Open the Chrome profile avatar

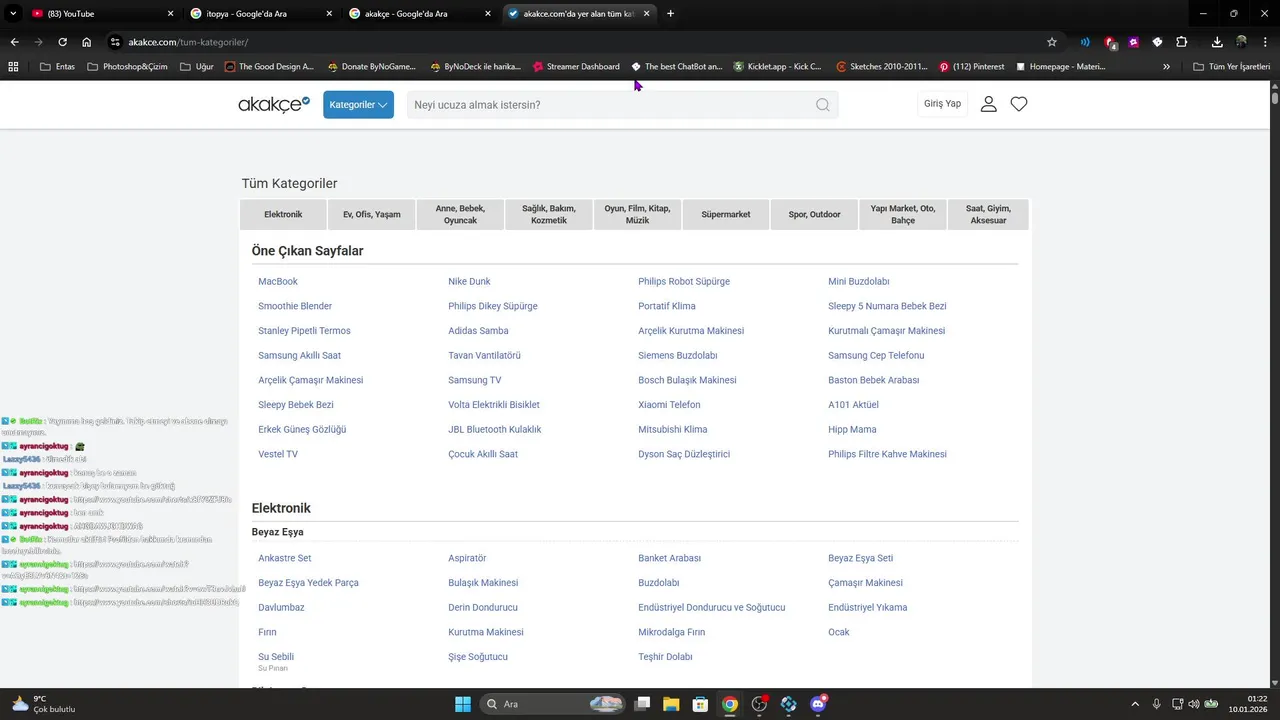(x=1241, y=42)
